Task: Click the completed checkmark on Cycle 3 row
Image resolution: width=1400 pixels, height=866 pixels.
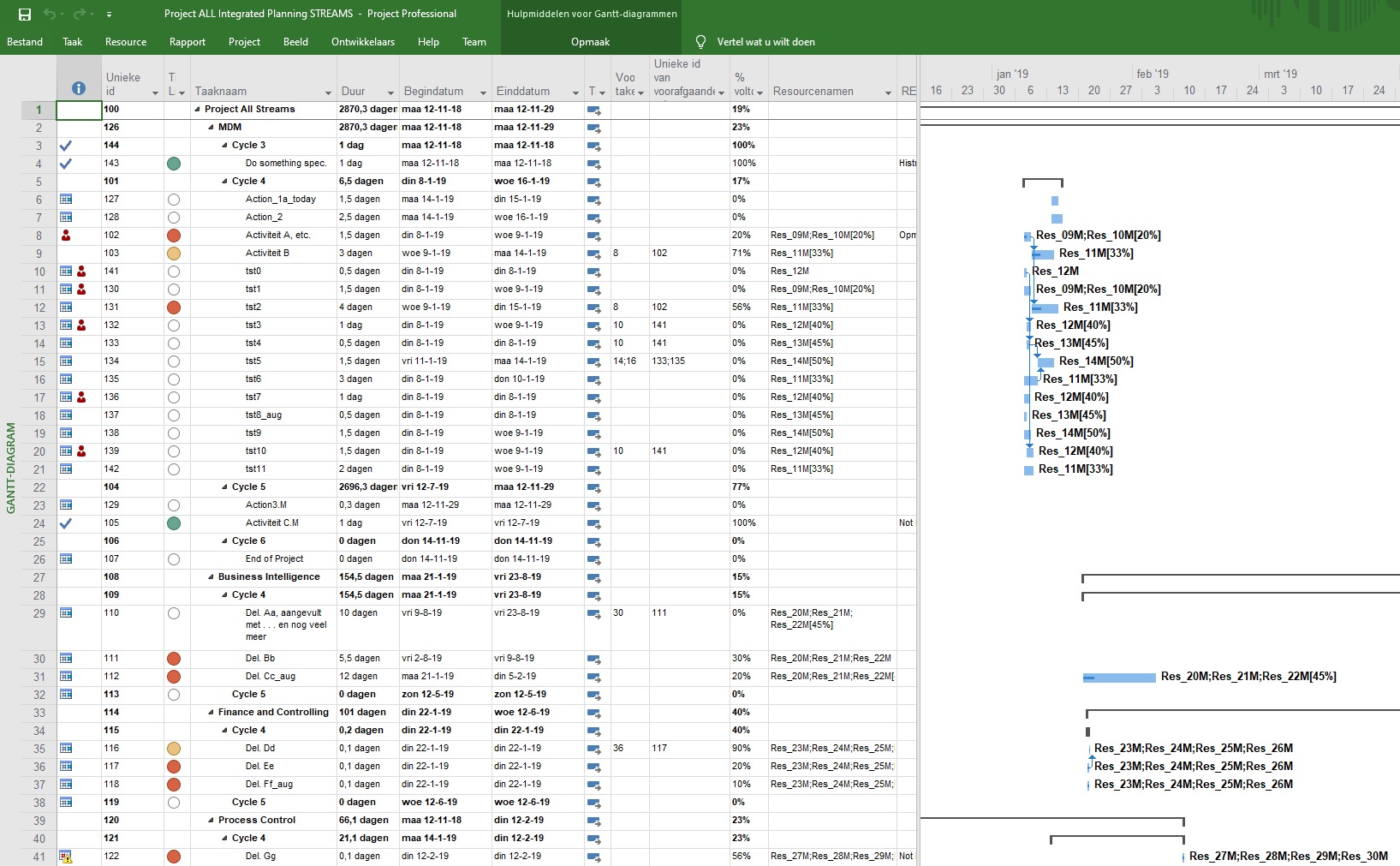Action: click(x=66, y=146)
